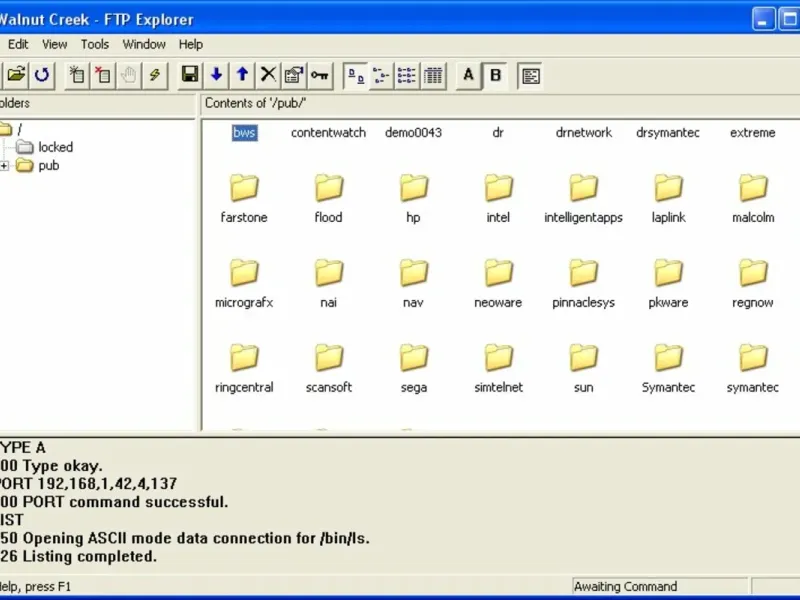Open the Edit menu
Viewport: 800px width, 600px height.
coord(18,44)
